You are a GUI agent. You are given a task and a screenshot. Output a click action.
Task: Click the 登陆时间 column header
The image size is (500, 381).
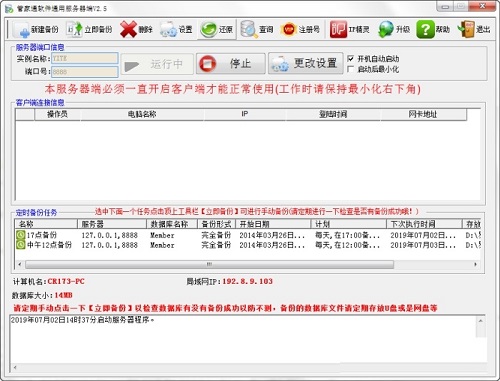[x=333, y=114]
